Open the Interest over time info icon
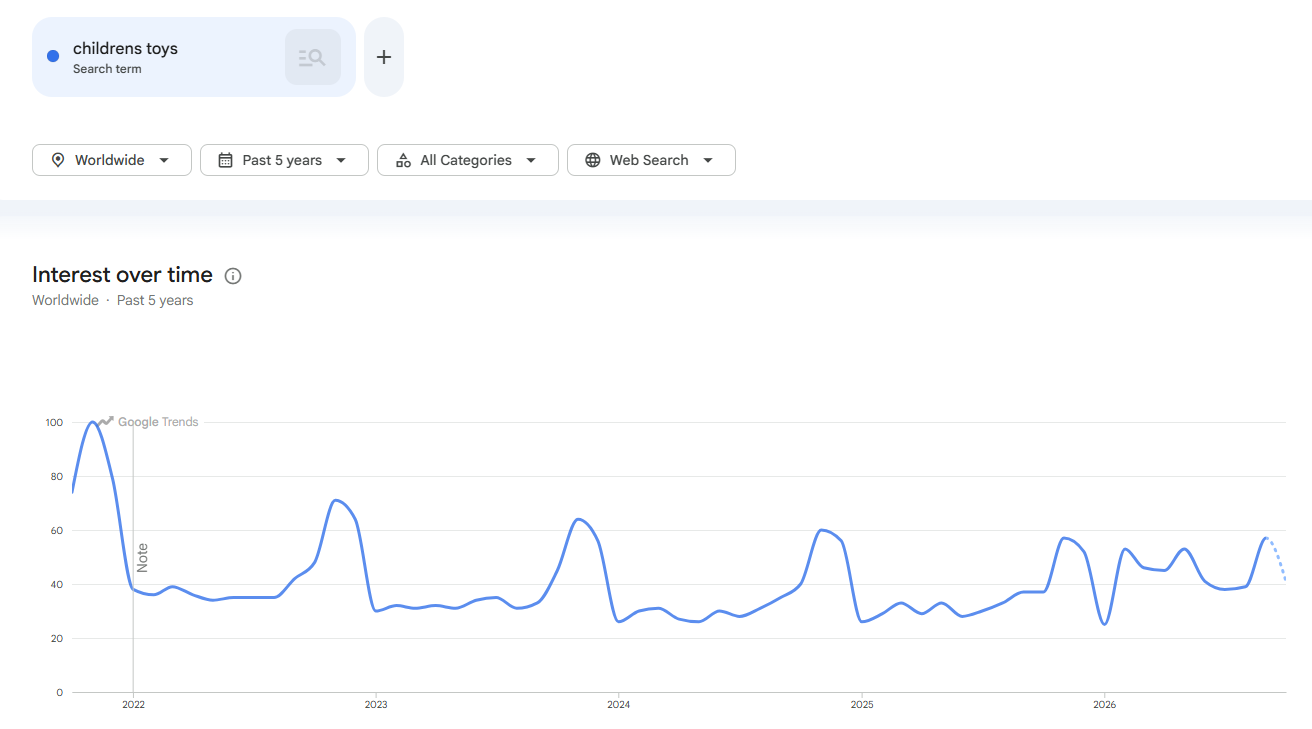The image size is (1312, 729). (233, 276)
